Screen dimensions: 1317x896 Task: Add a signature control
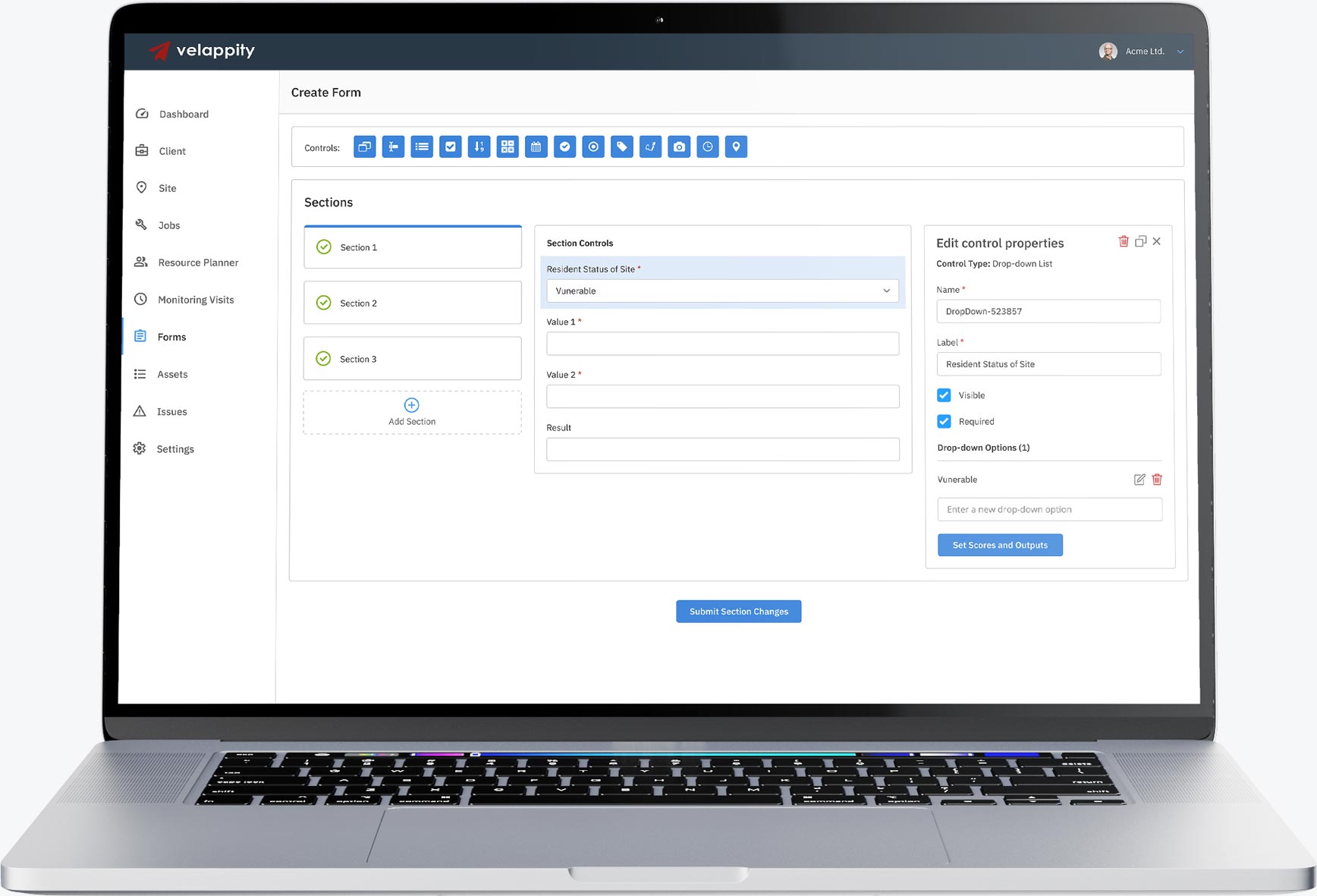pos(650,147)
